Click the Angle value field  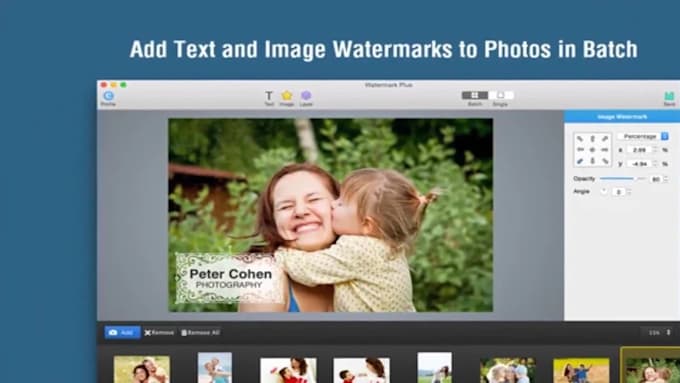pos(619,191)
